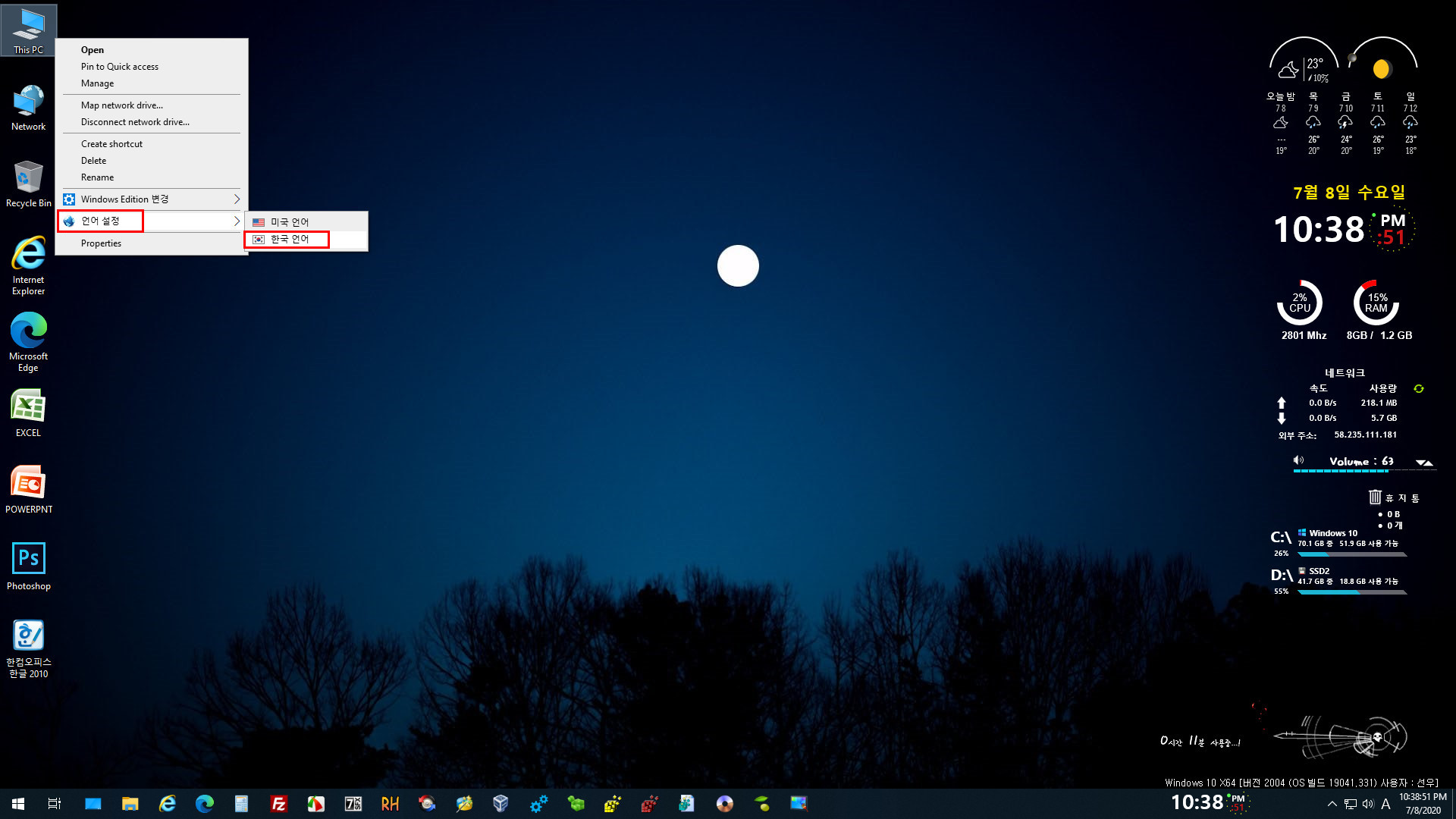This screenshot has width=1456, height=819.
Task: Click the RAM usage gauge
Action: [x=1376, y=303]
